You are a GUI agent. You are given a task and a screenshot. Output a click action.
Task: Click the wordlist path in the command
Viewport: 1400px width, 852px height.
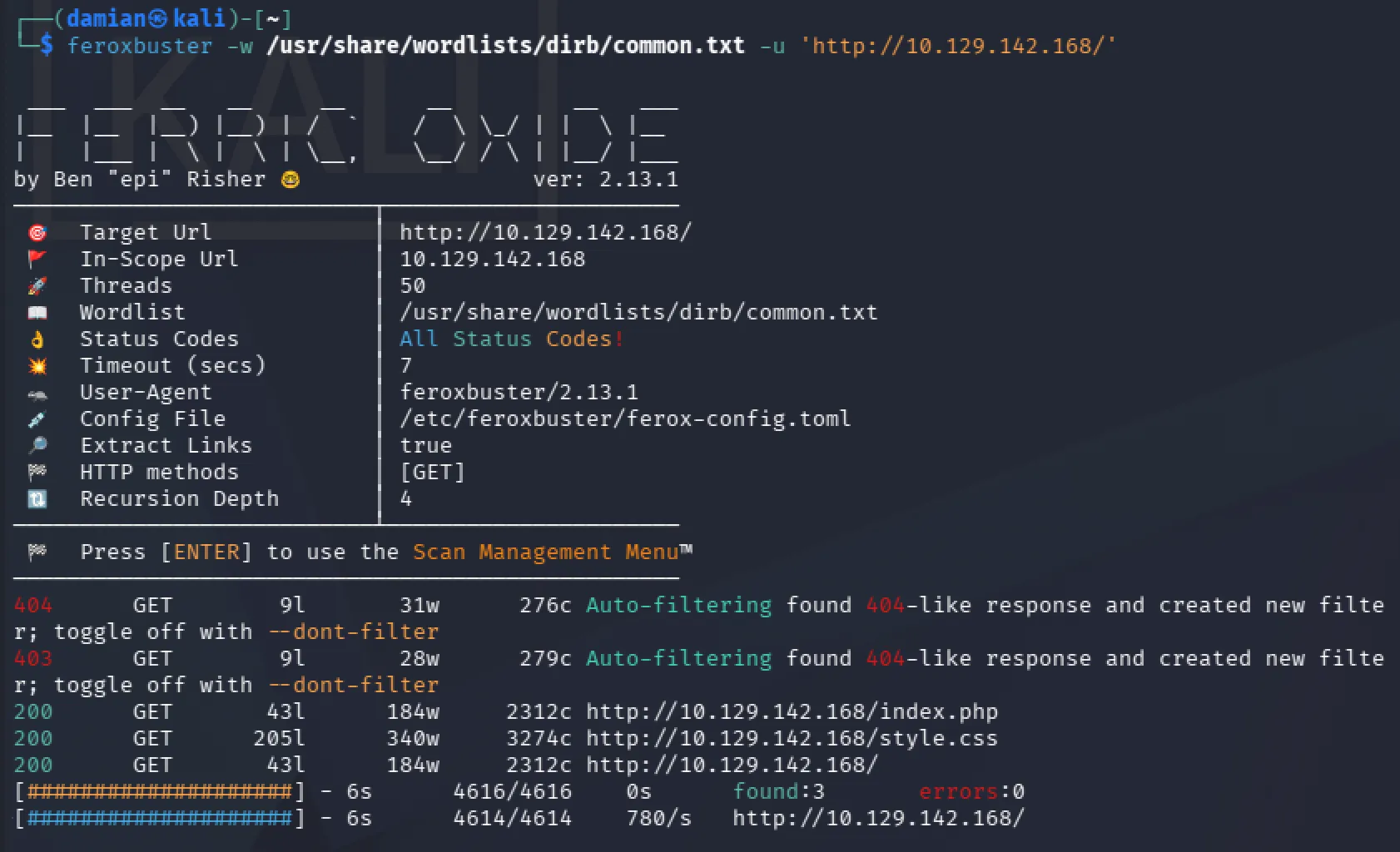pos(505,45)
